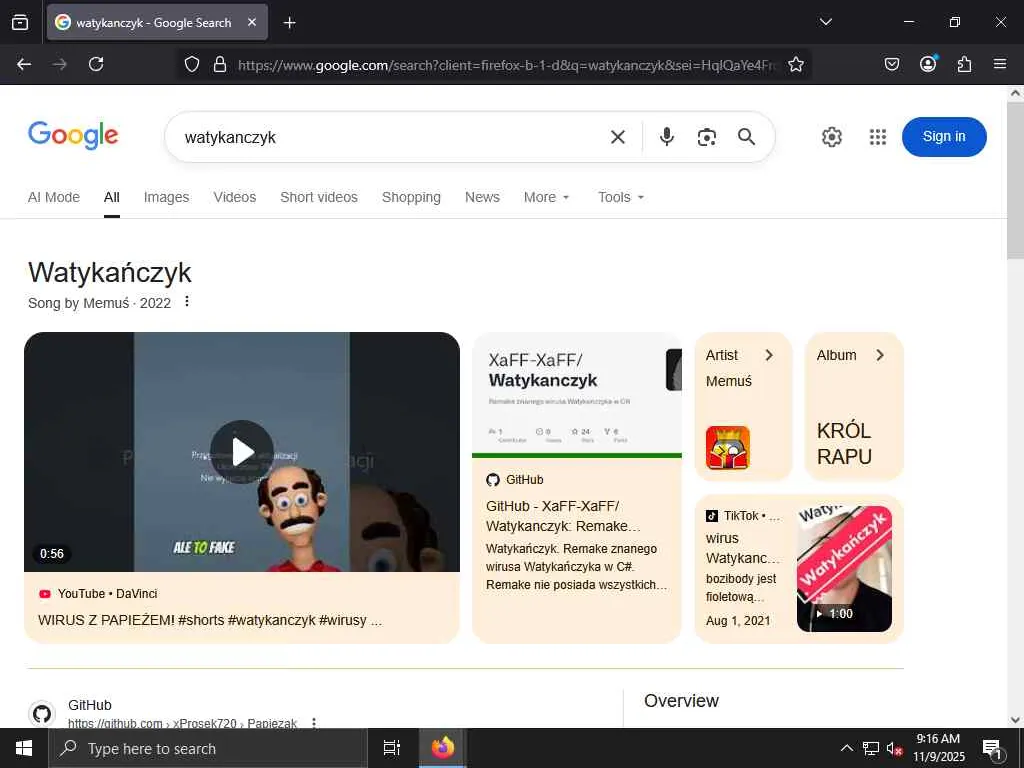Submit search with the magnifier icon
The height and width of the screenshot is (768, 1024).
(x=746, y=136)
